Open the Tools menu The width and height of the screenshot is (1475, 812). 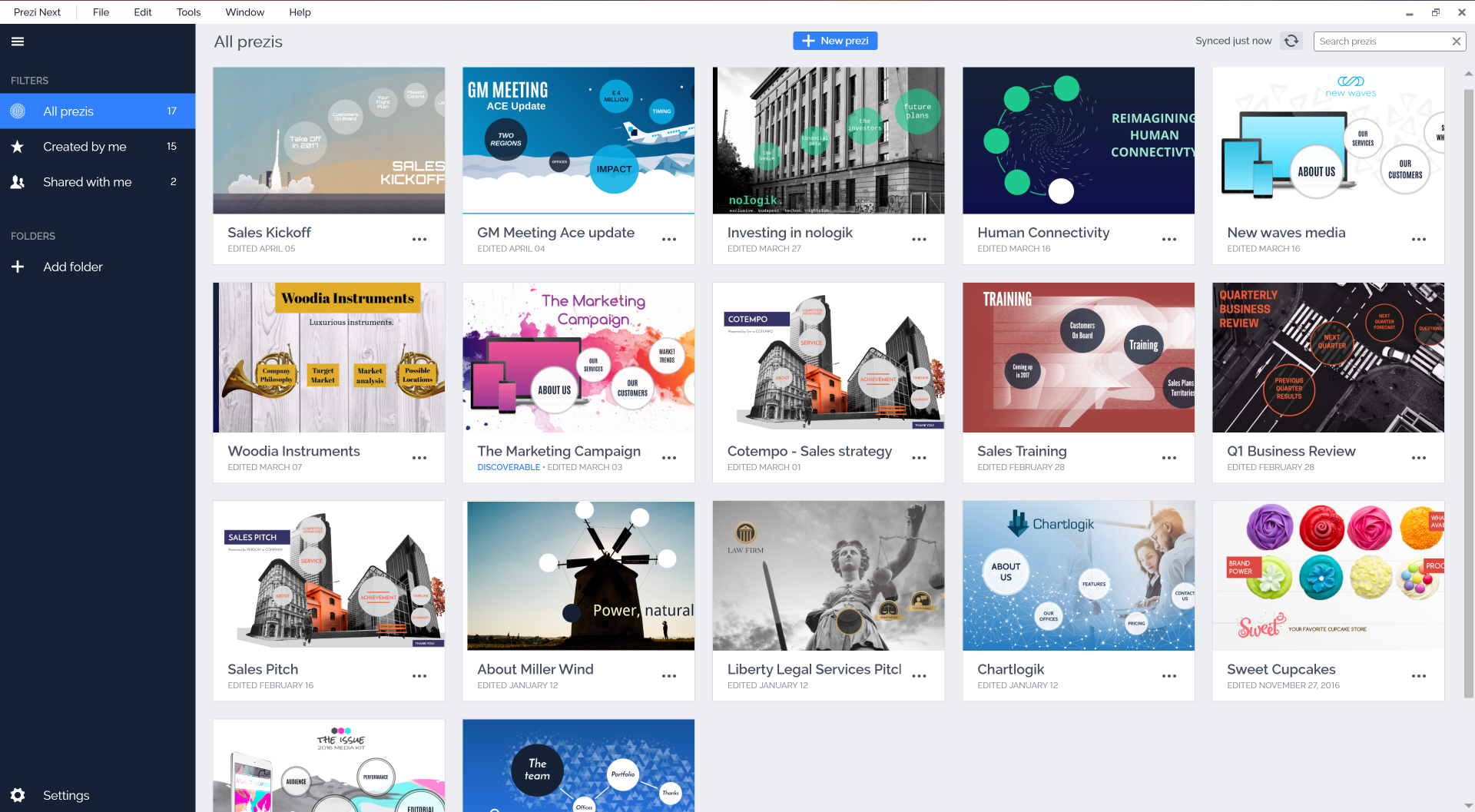[x=188, y=12]
